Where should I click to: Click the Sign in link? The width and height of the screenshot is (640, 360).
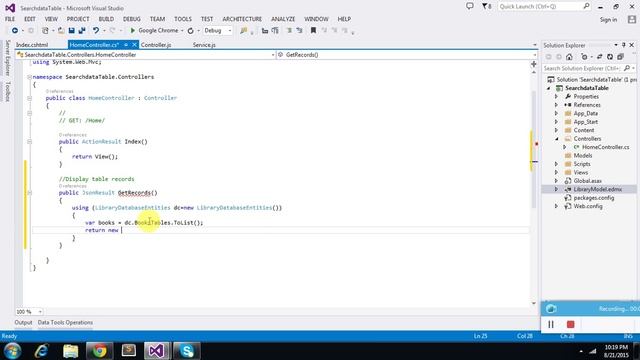pyautogui.click(x=608, y=20)
